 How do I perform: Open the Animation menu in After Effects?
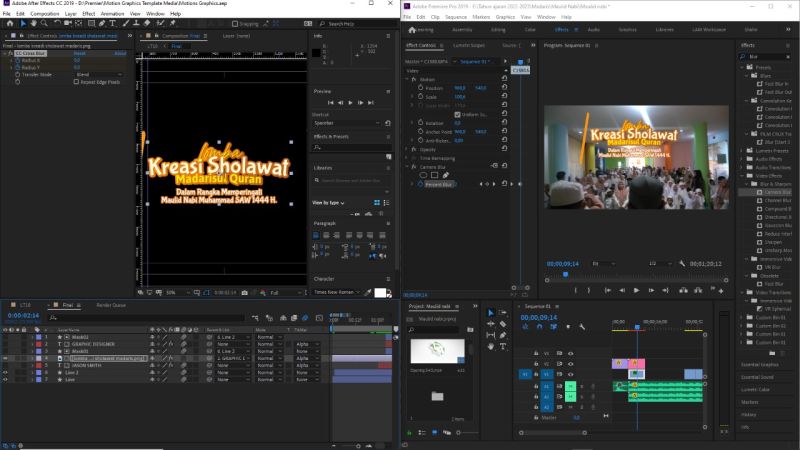click(x=112, y=14)
